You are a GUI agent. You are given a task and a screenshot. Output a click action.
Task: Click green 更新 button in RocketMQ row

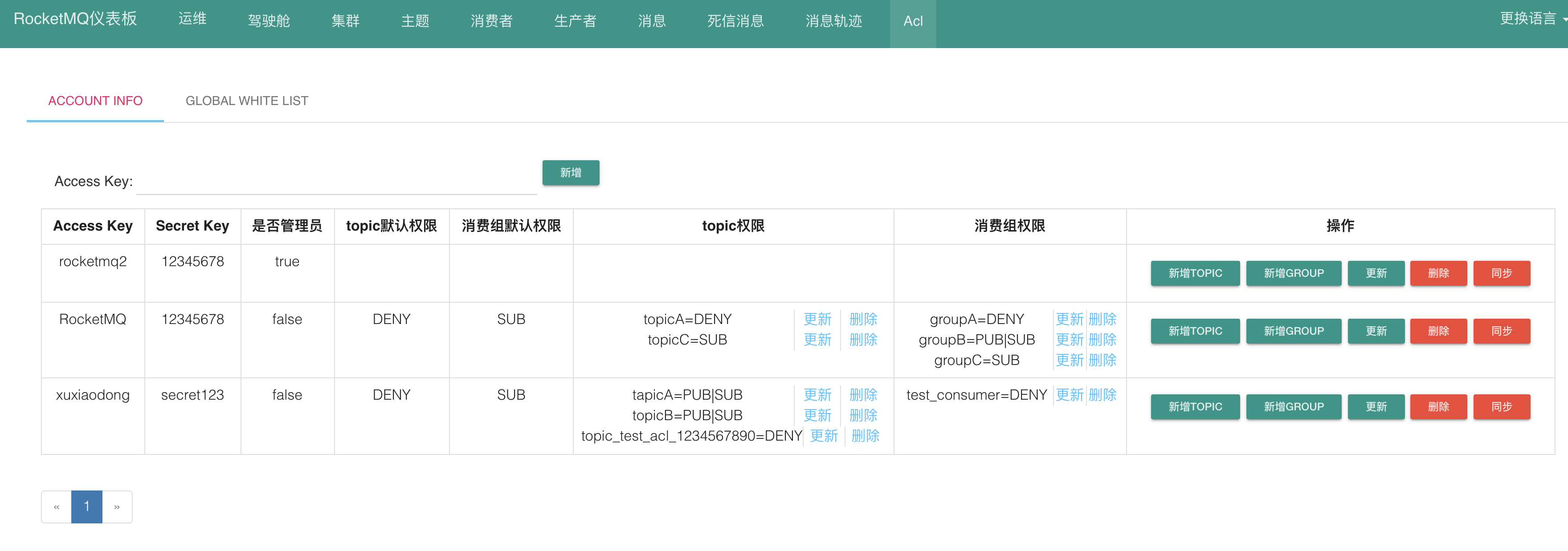(x=1376, y=331)
